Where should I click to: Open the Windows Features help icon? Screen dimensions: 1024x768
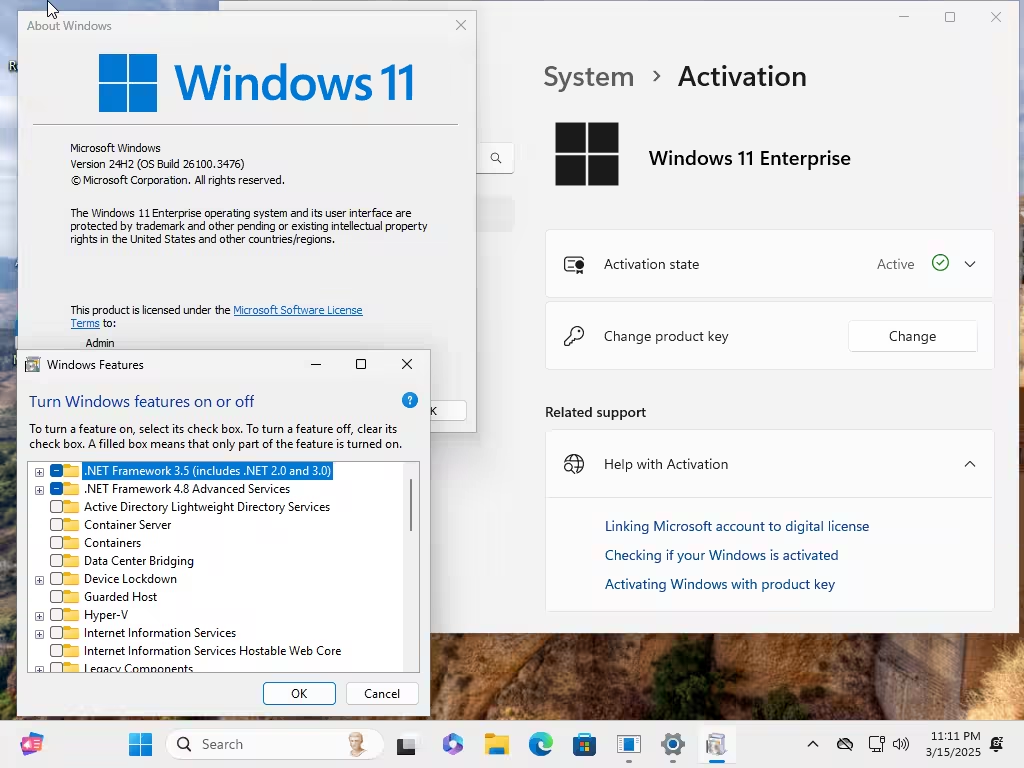click(x=409, y=400)
